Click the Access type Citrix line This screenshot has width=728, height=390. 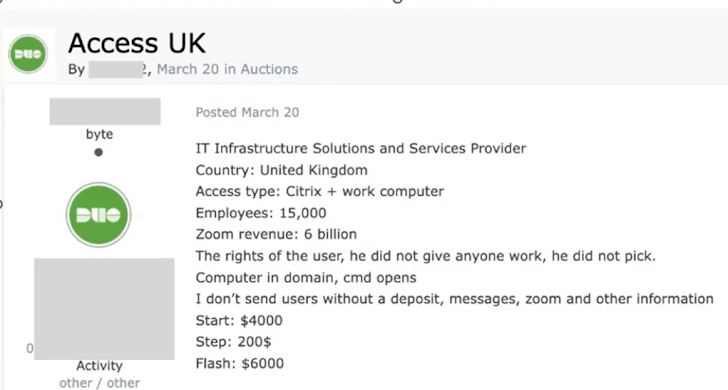320,192
